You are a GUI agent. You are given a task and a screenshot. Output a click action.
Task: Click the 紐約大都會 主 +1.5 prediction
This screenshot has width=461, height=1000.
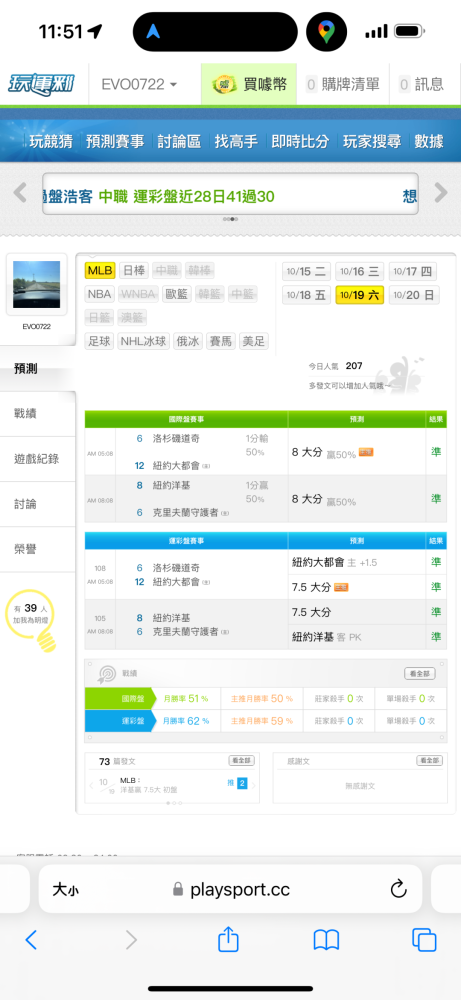pyautogui.click(x=337, y=562)
